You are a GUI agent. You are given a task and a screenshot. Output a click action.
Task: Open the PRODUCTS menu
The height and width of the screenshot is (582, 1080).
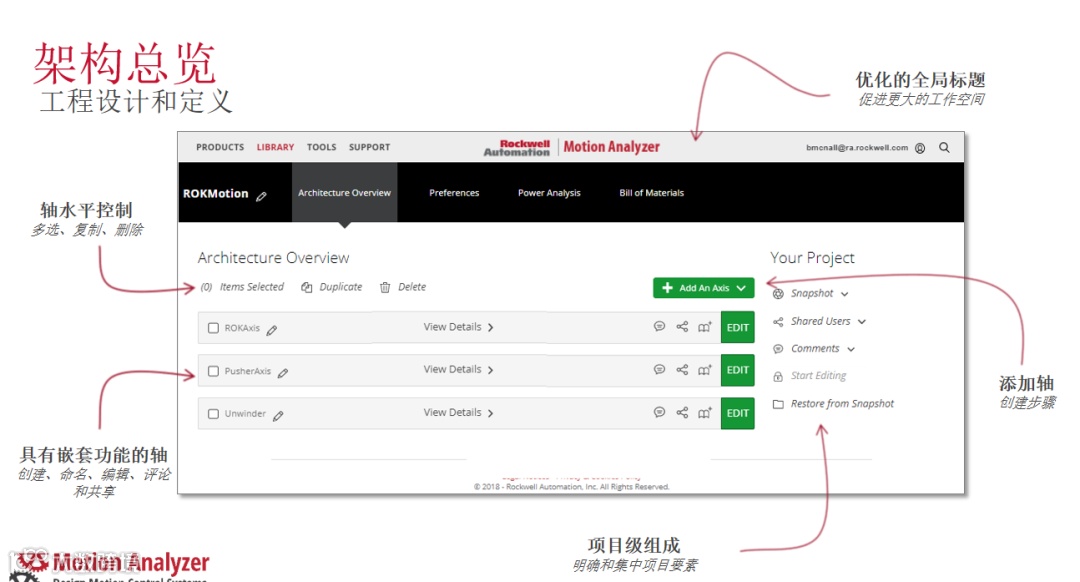(x=220, y=147)
